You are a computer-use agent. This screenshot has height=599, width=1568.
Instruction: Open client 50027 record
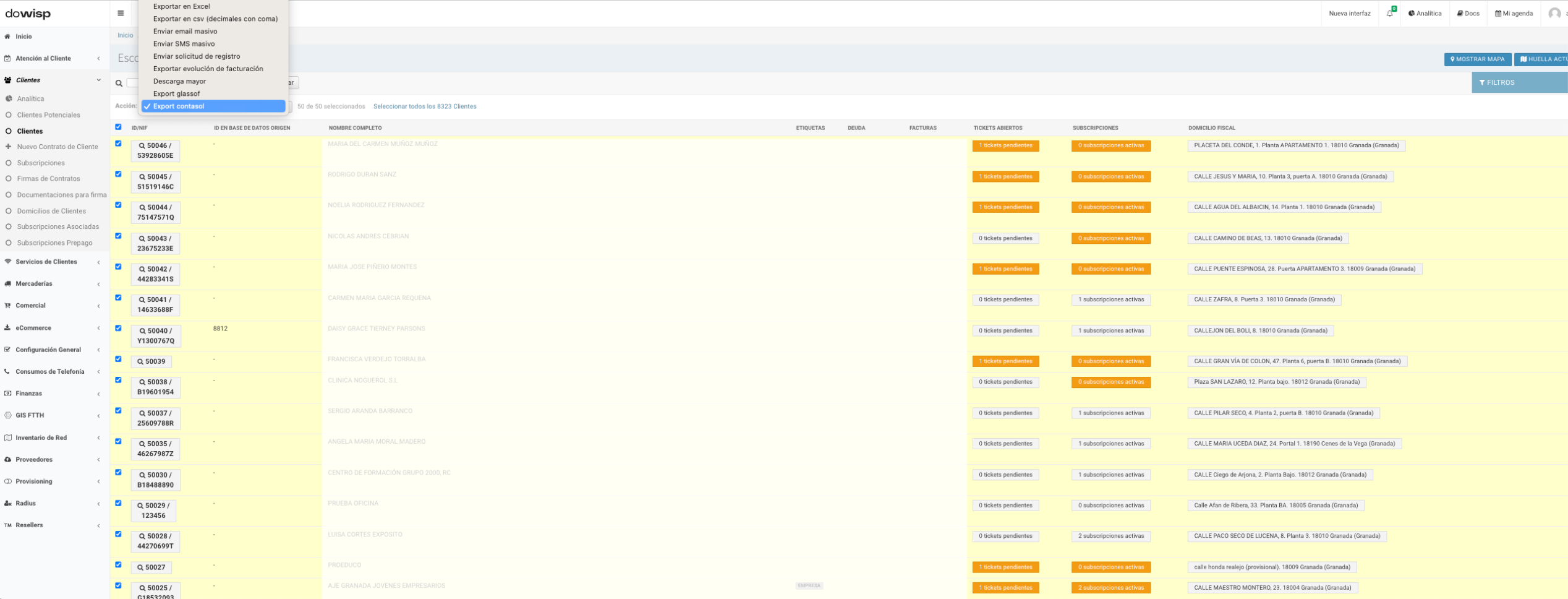[151, 567]
